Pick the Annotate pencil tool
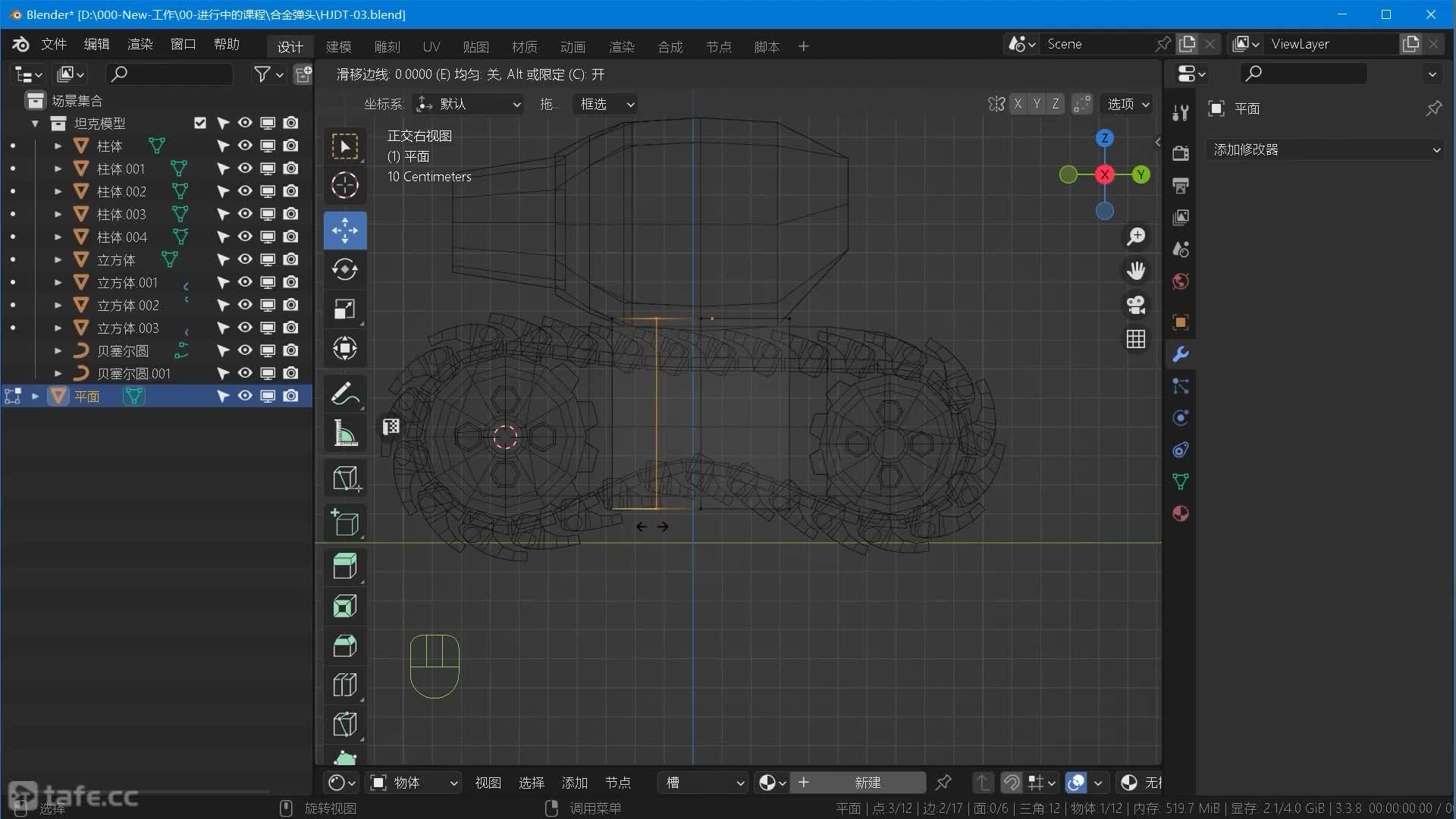 tap(345, 394)
